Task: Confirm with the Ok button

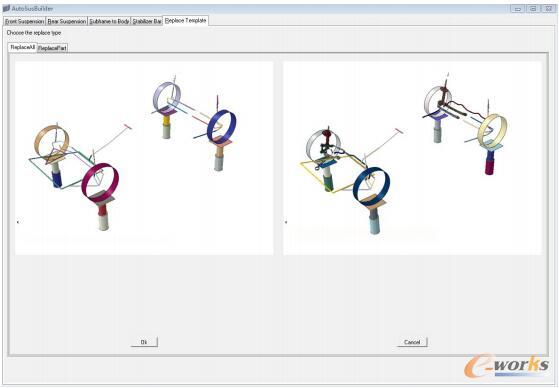Action: pos(144,342)
